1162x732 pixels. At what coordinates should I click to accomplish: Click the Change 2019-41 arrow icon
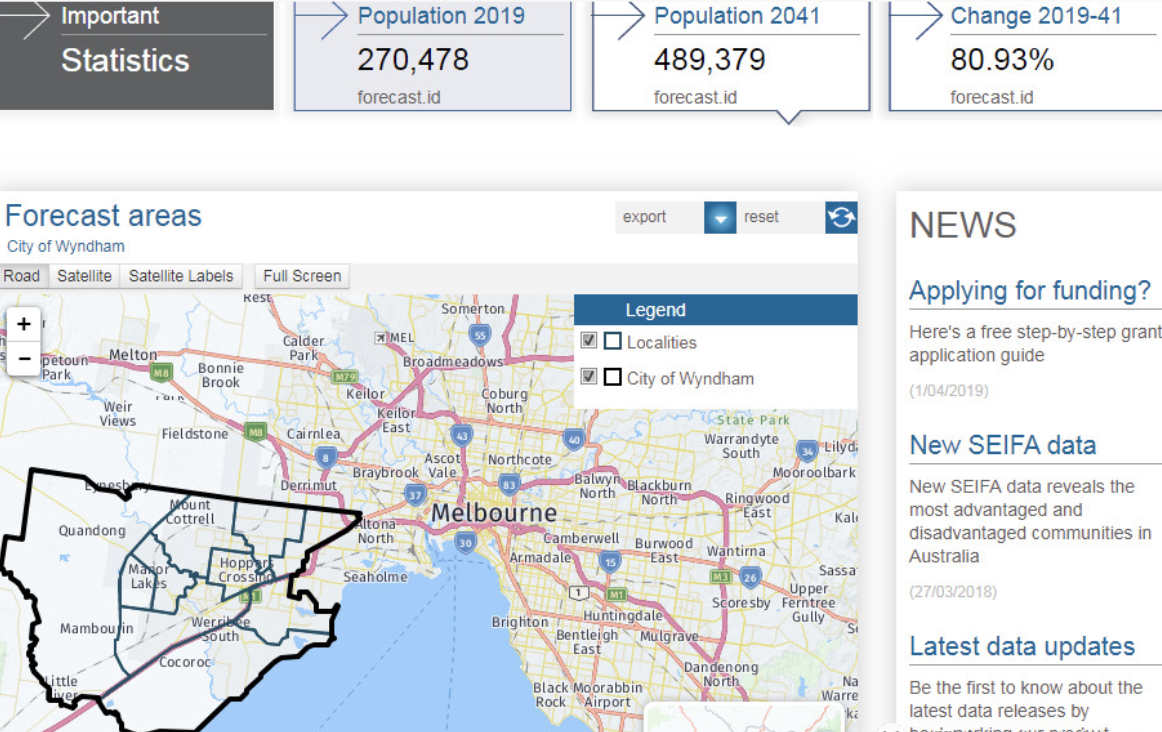(921, 20)
